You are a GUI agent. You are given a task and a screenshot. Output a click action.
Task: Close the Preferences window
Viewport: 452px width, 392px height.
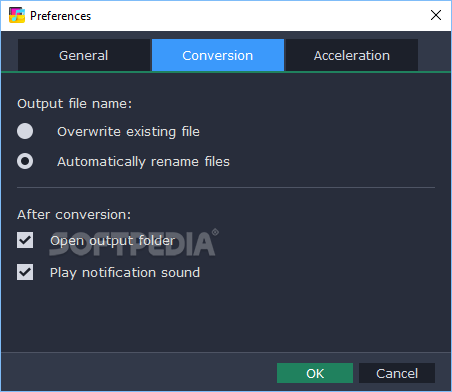click(x=436, y=15)
